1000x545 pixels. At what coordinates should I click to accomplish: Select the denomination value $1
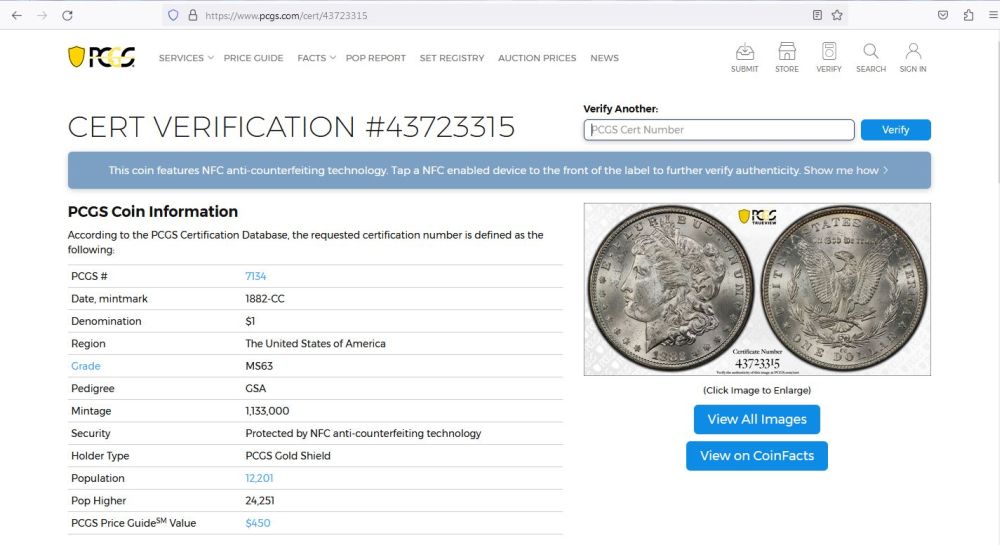[250, 321]
